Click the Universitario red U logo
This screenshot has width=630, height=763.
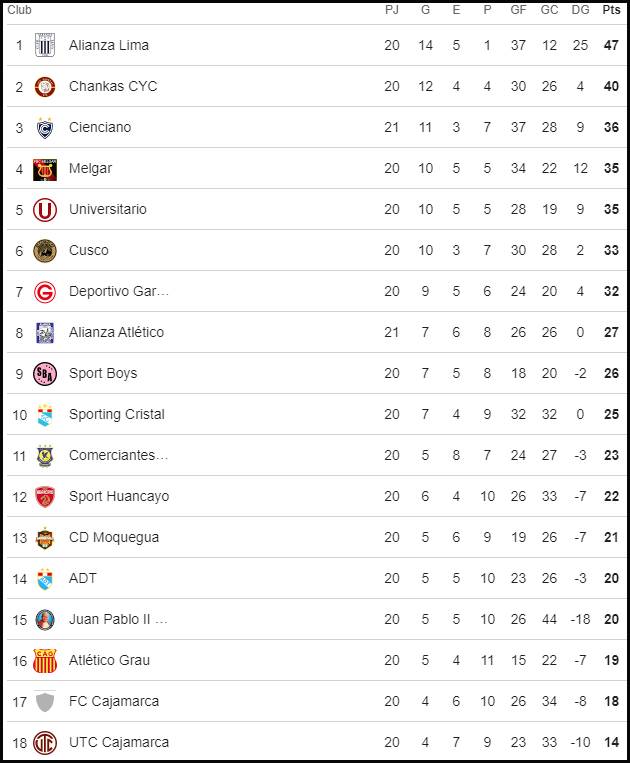pos(45,210)
